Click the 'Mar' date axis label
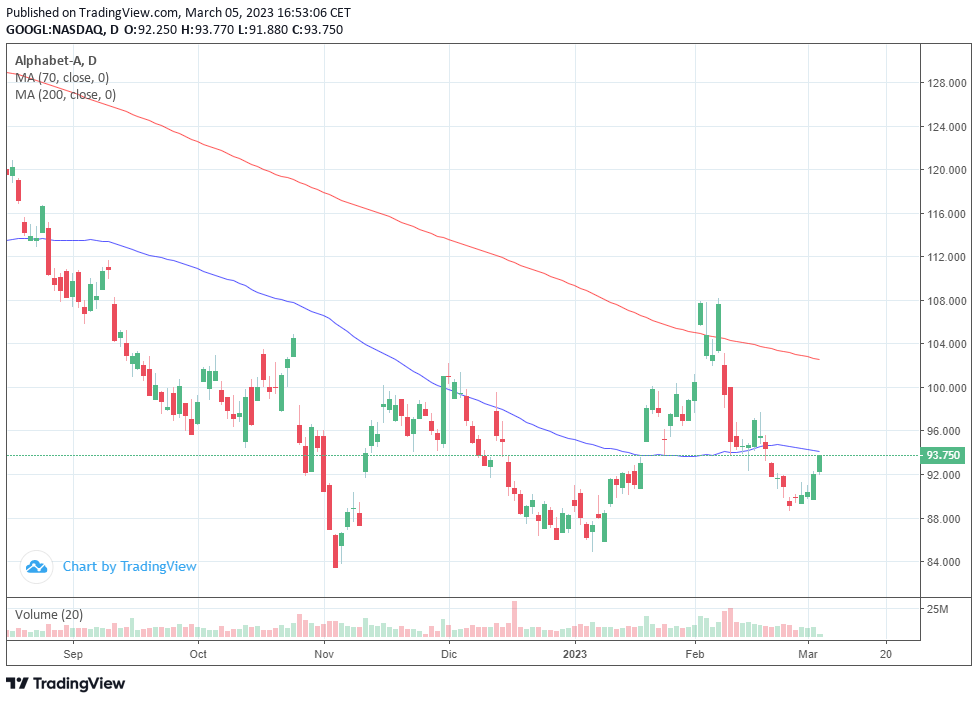This screenshot has width=978, height=702. pyautogui.click(x=808, y=654)
